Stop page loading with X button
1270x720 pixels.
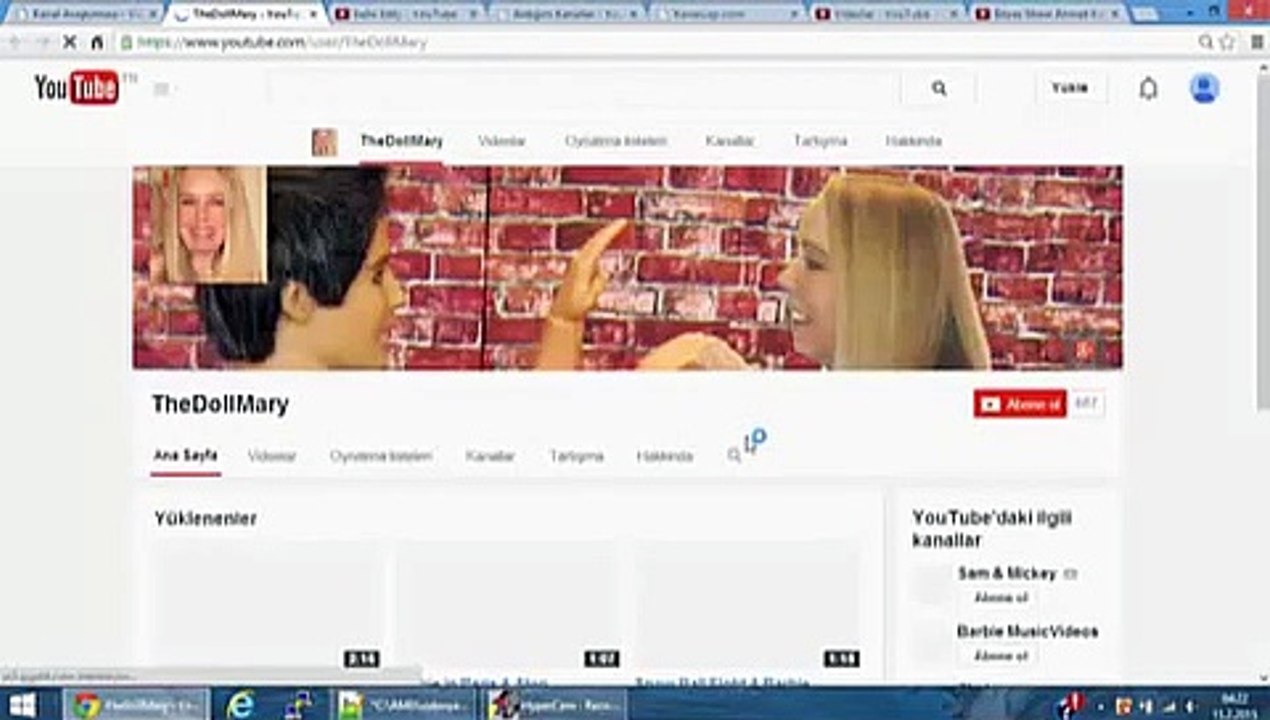[x=69, y=42]
